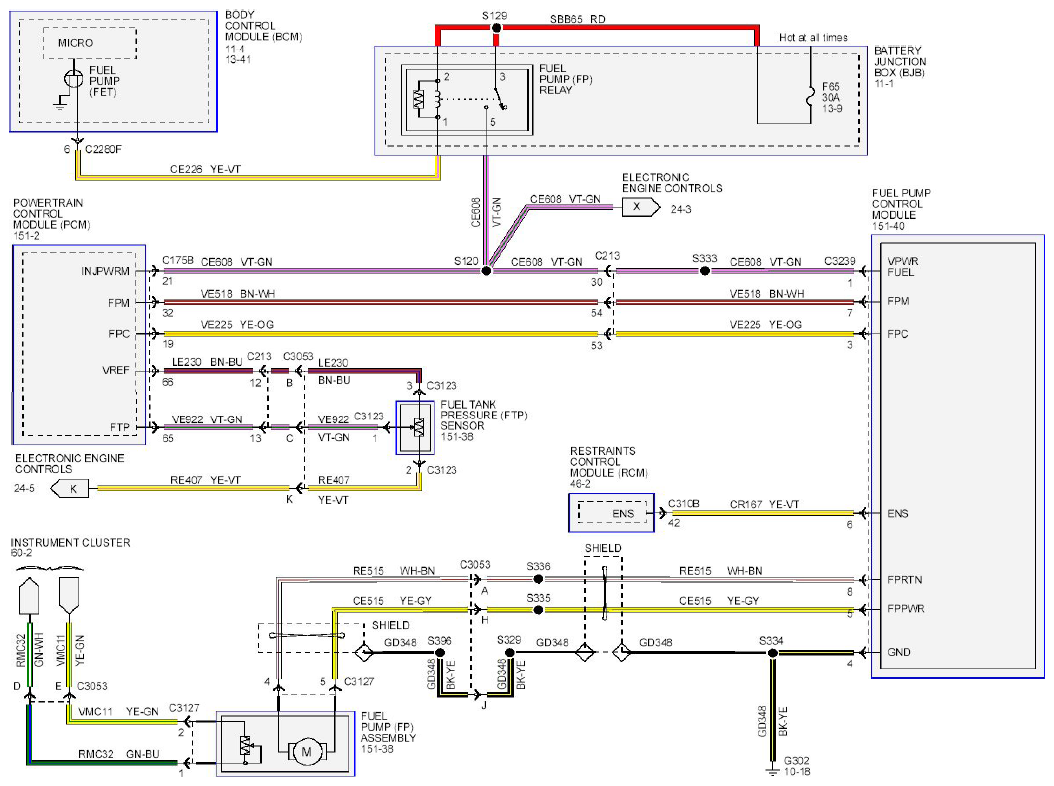The width and height of the screenshot is (1054, 786).
Task: Click the FTP pin label in the PCM
Action: point(120,427)
